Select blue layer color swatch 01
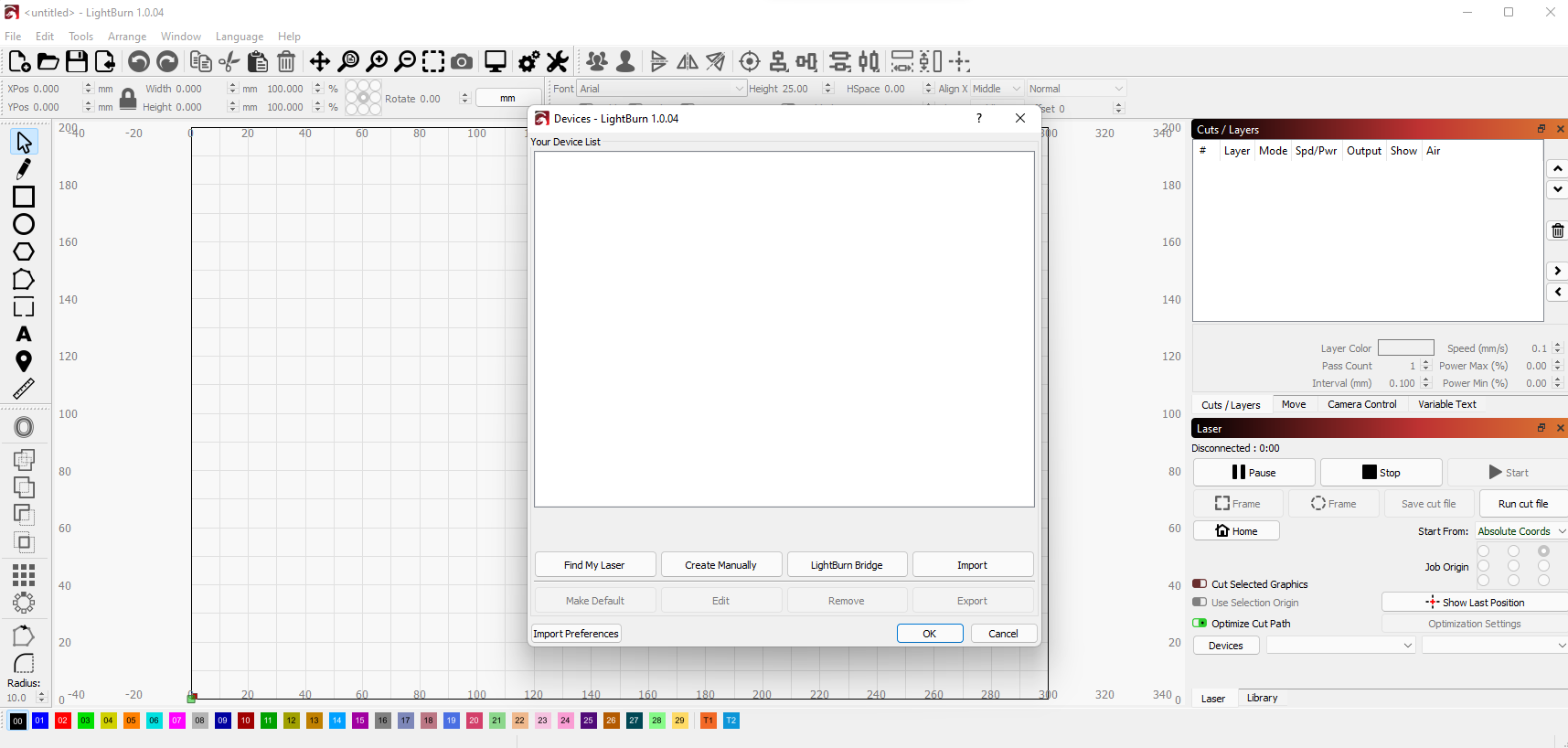The height and width of the screenshot is (748, 1568). coord(39,721)
